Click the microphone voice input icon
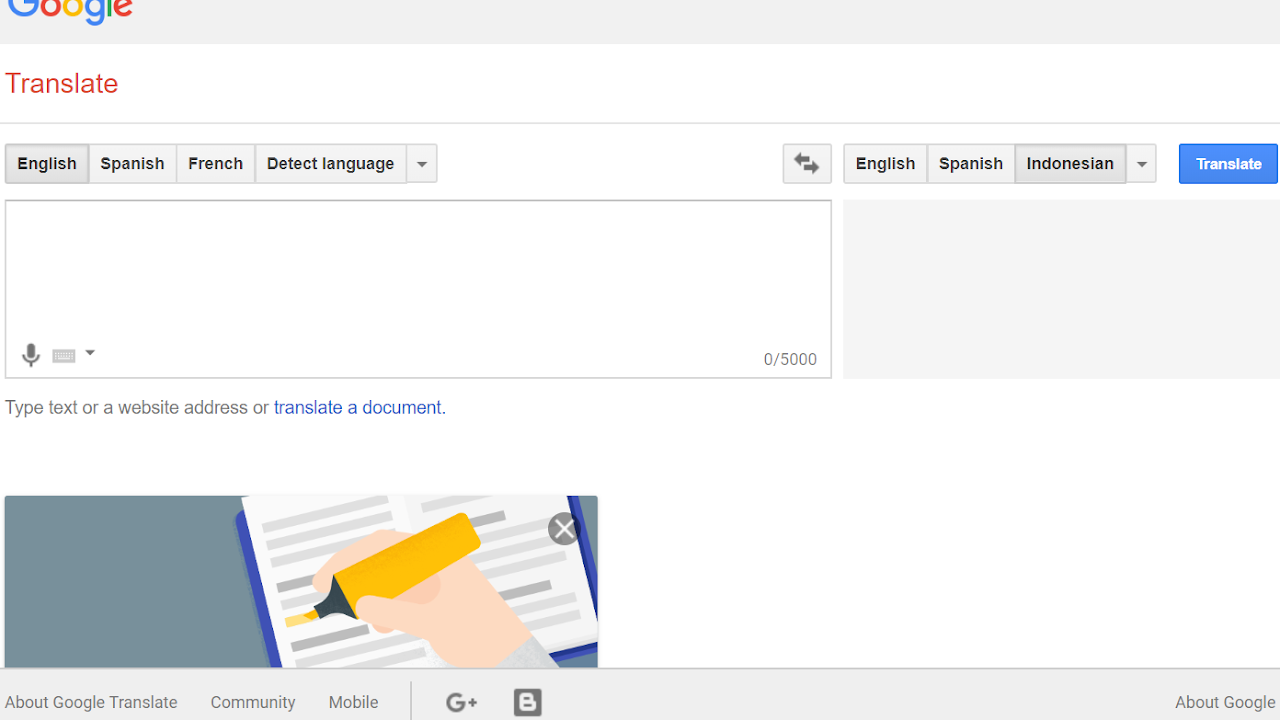1280x720 pixels. tap(31, 355)
